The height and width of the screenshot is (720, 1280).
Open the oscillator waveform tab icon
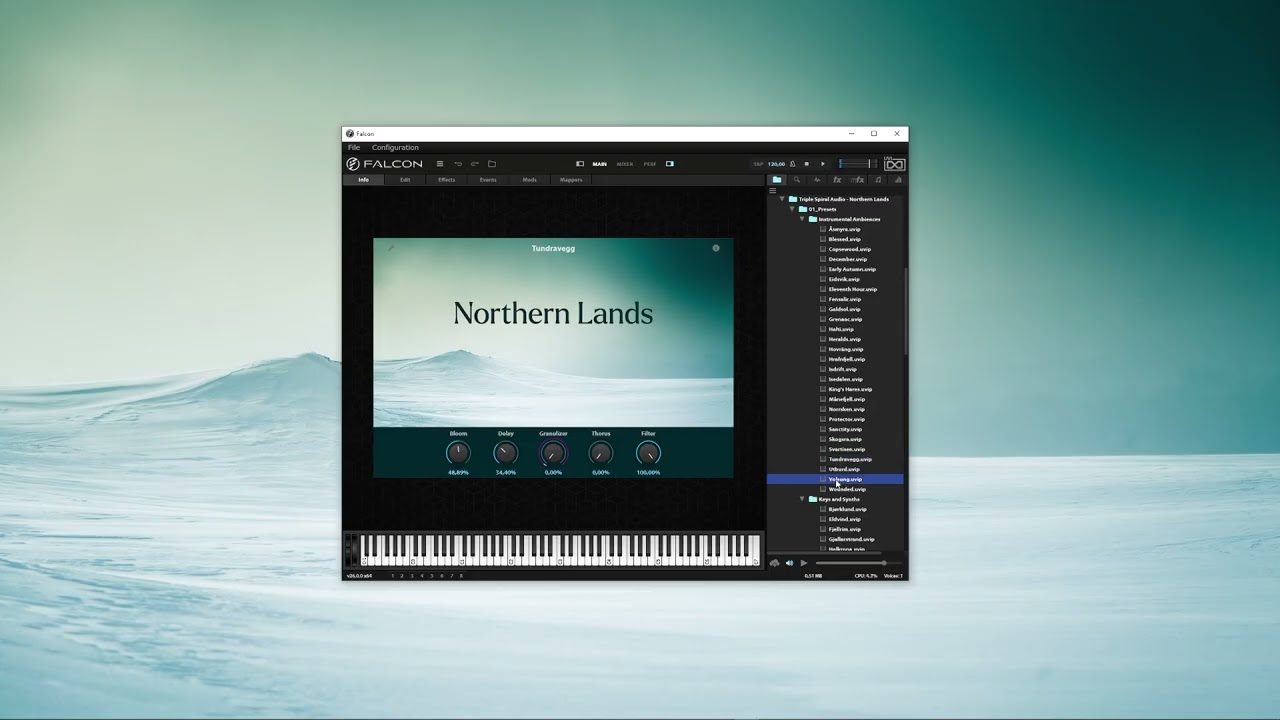coord(817,180)
